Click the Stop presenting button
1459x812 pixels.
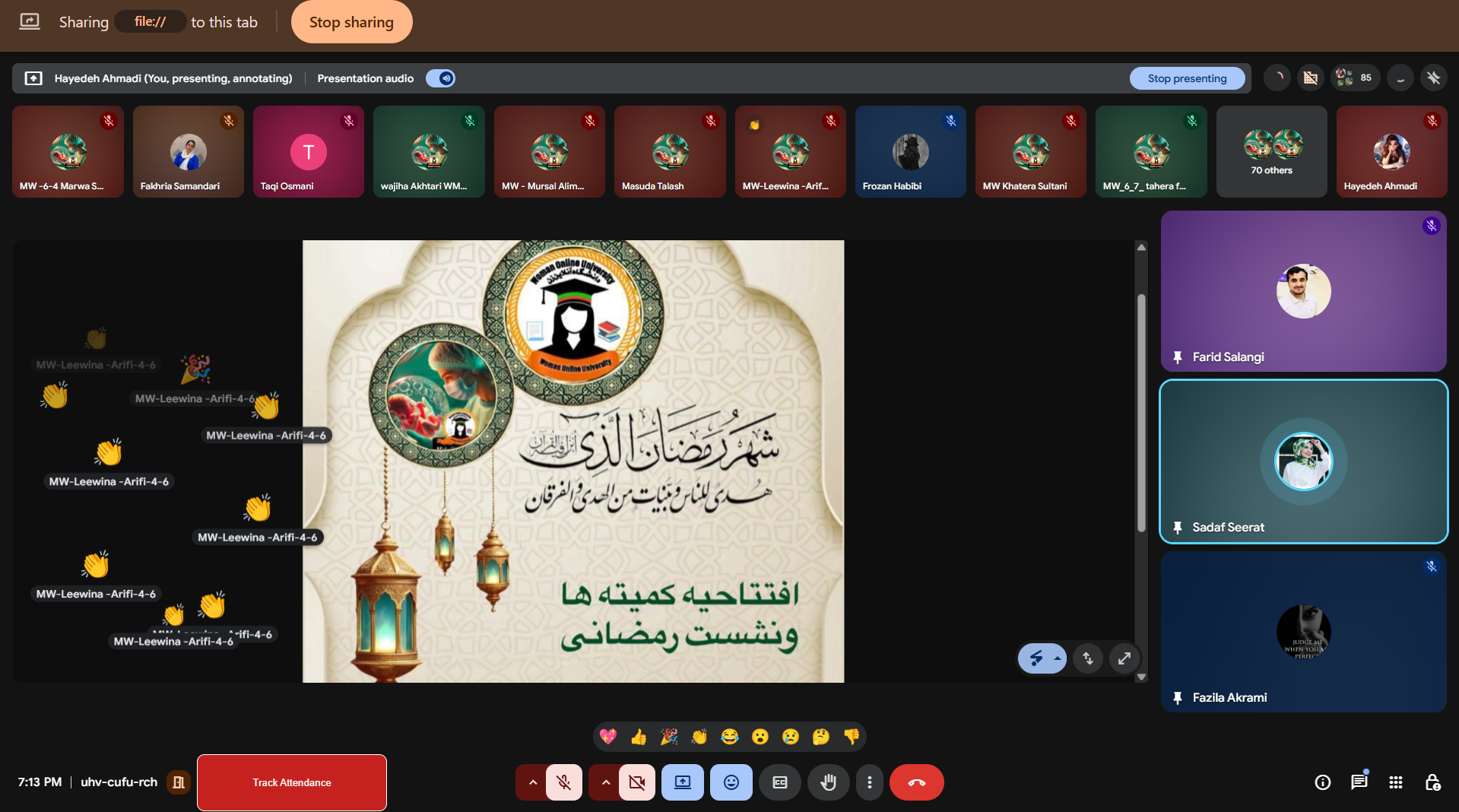[x=1186, y=78]
